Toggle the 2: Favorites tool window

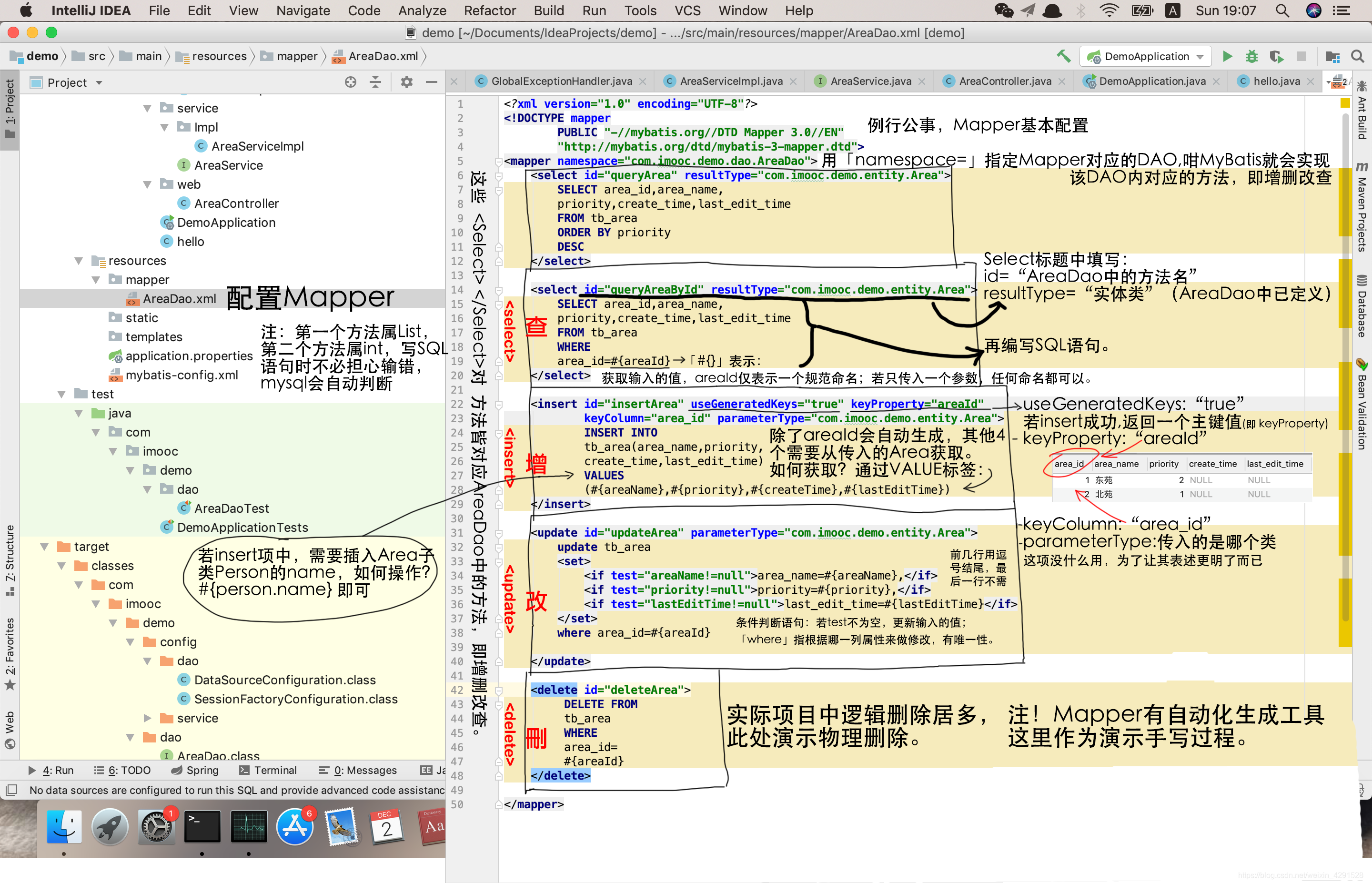coord(10,653)
